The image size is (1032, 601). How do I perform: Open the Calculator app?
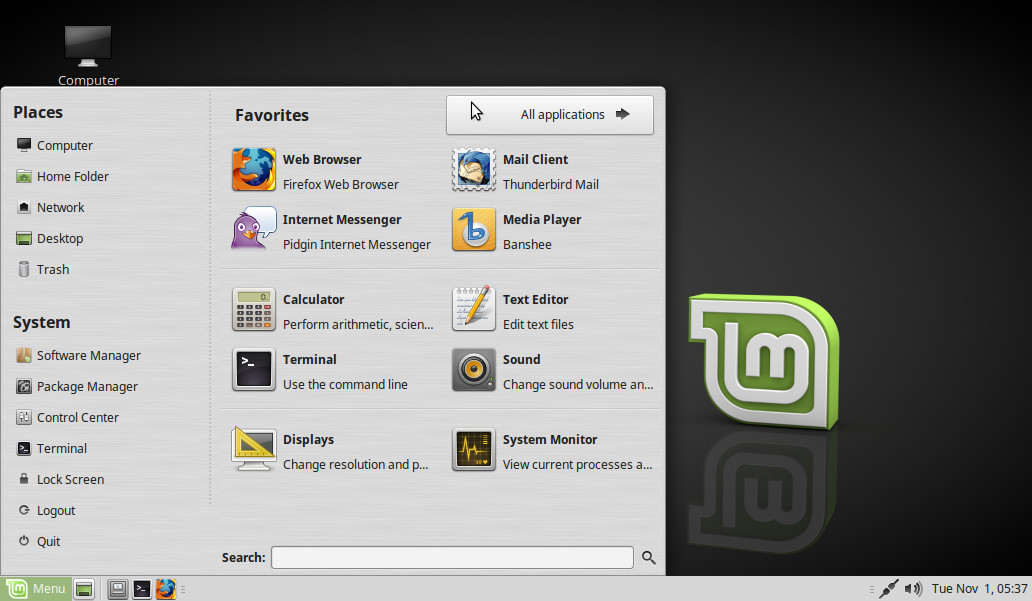[254, 310]
